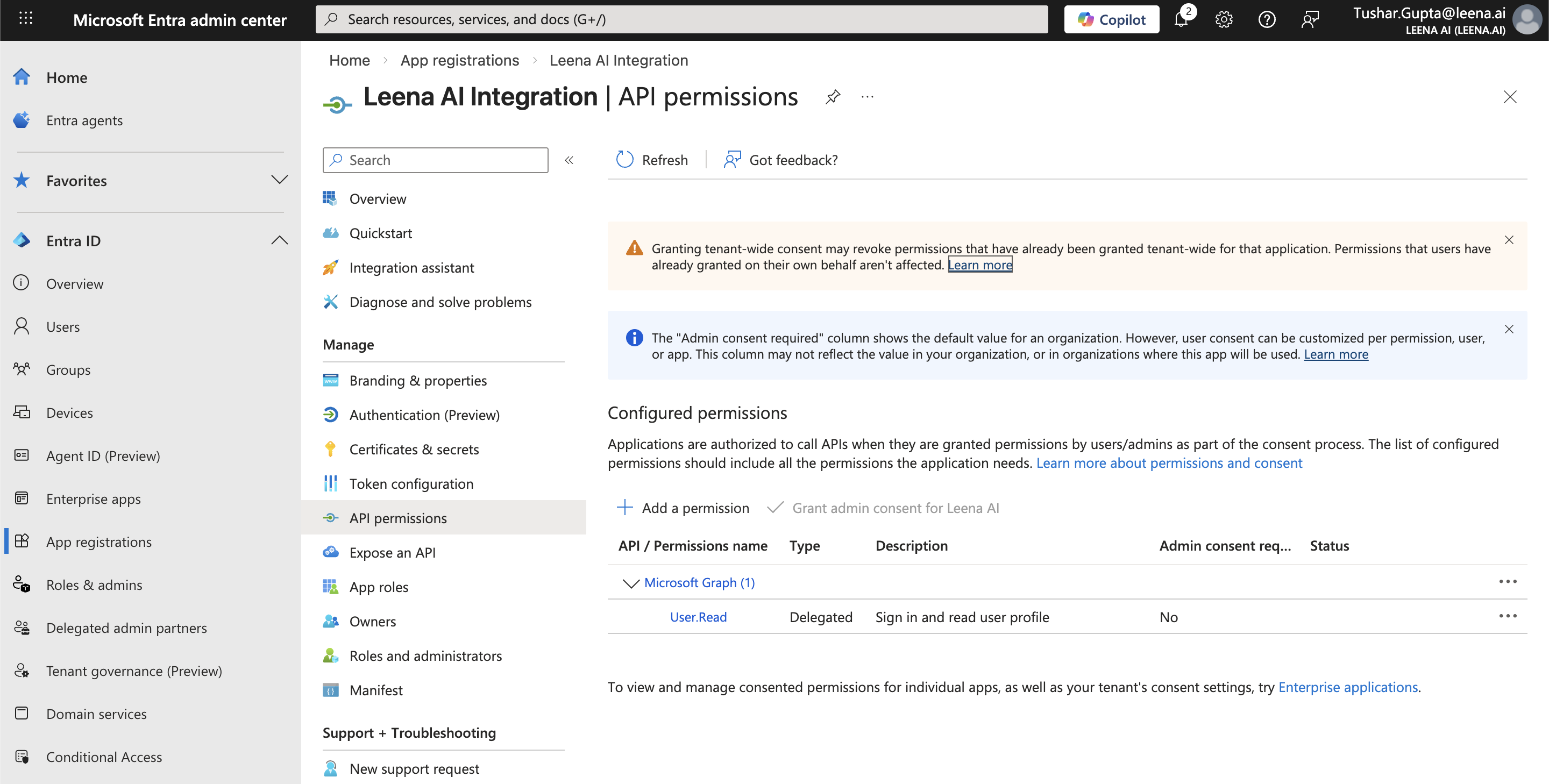
Task: Collapse the Microsoft Graph permission group
Action: tap(630, 583)
